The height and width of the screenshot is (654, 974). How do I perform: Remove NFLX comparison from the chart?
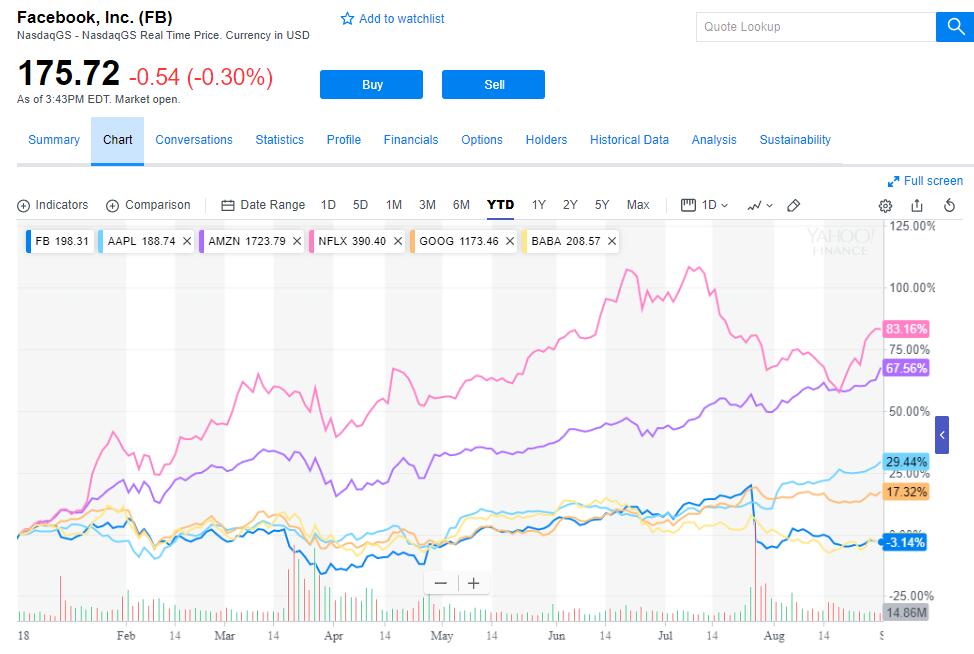click(398, 241)
